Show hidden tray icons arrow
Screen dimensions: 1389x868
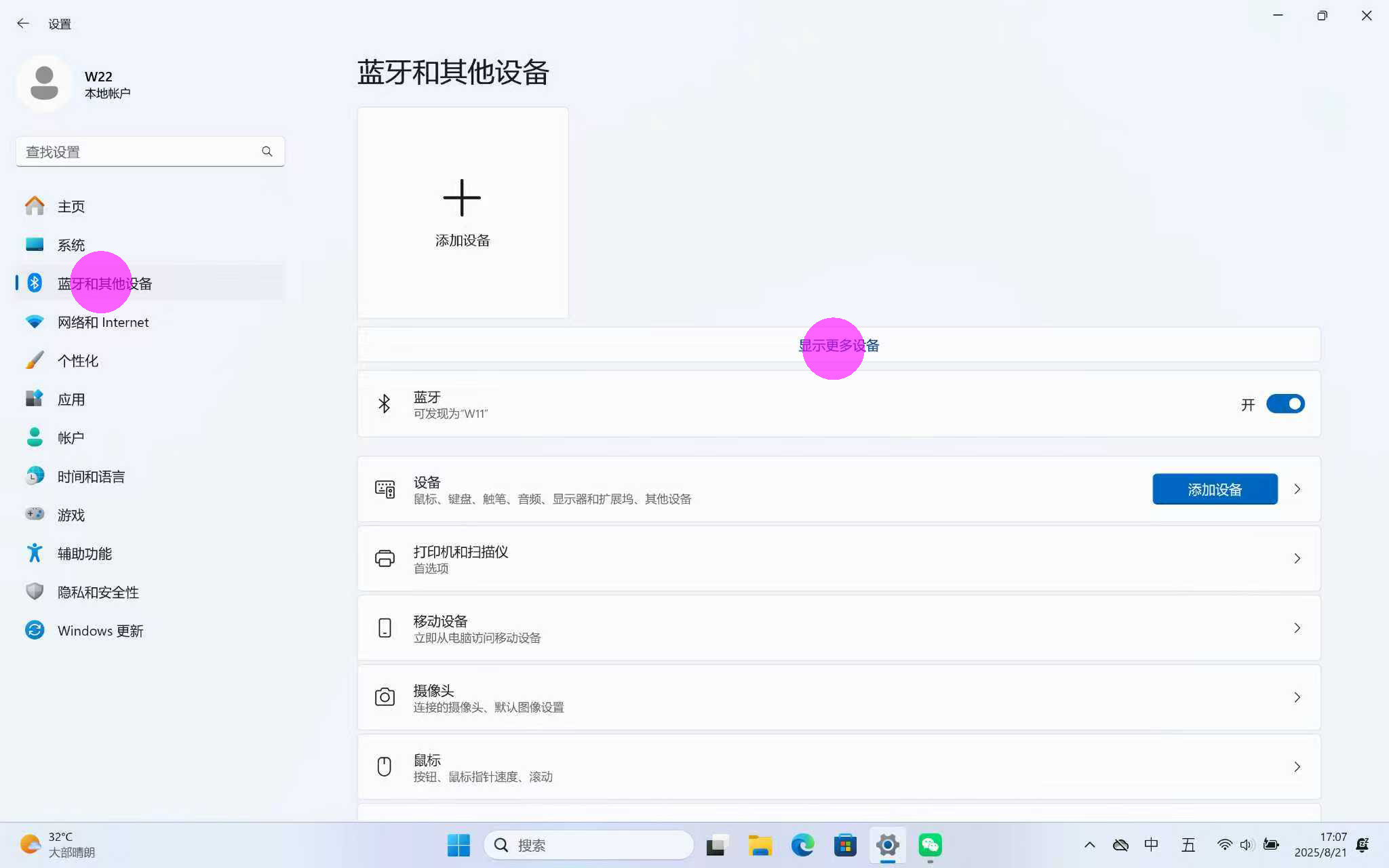click(x=1090, y=845)
